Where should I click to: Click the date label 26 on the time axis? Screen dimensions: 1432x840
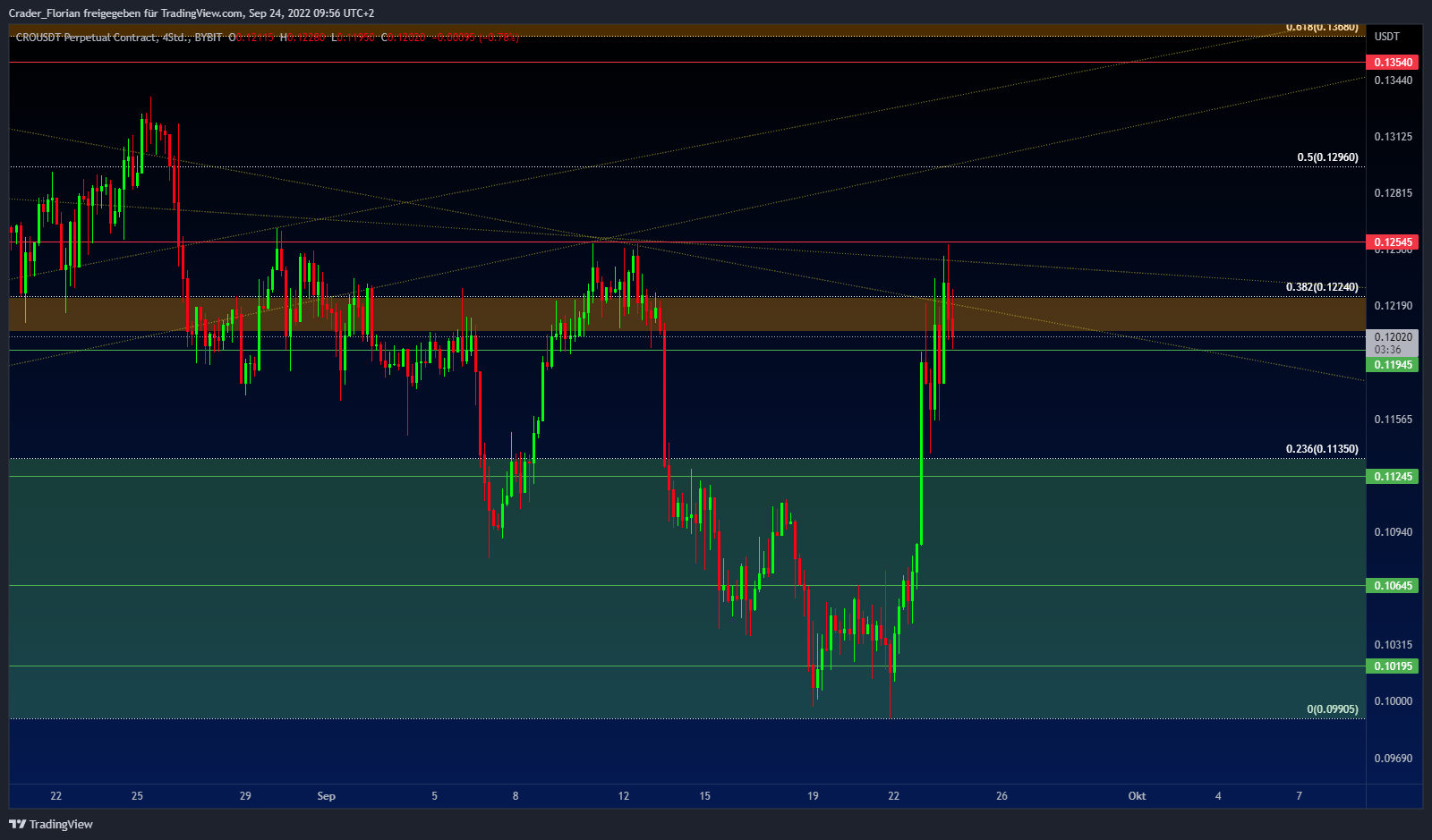[x=1002, y=796]
